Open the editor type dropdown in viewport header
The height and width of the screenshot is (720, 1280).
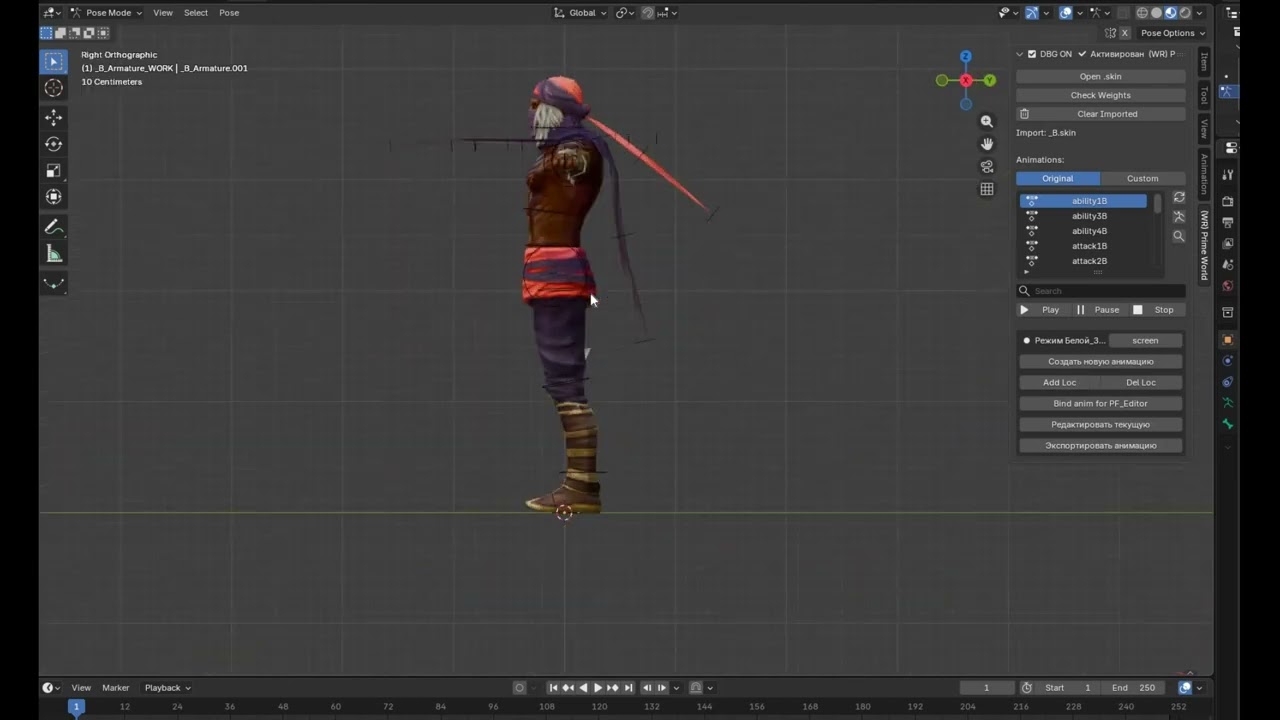pyautogui.click(x=52, y=13)
